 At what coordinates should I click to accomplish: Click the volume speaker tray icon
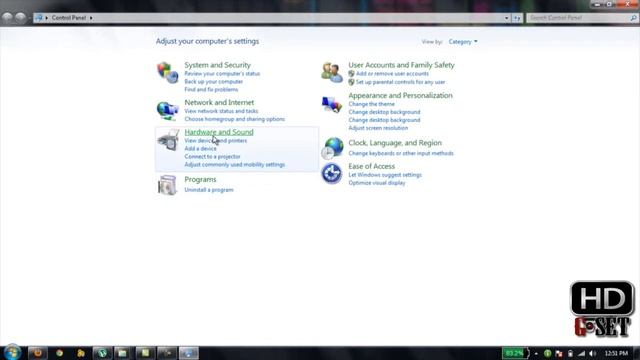tap(593, 353)
